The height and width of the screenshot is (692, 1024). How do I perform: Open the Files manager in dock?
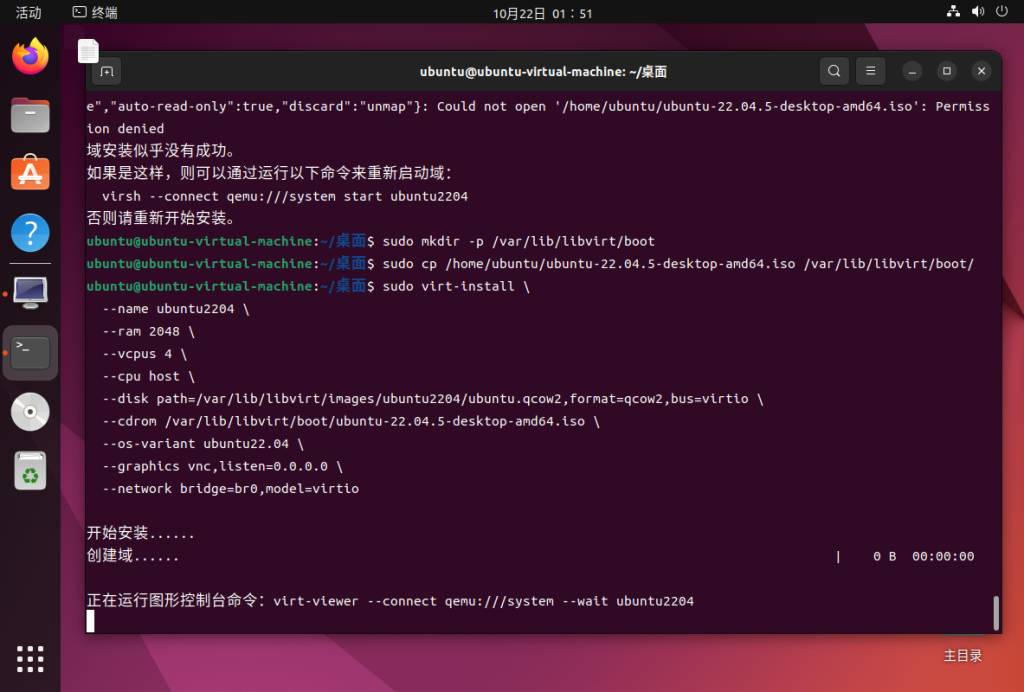[30, 115]
